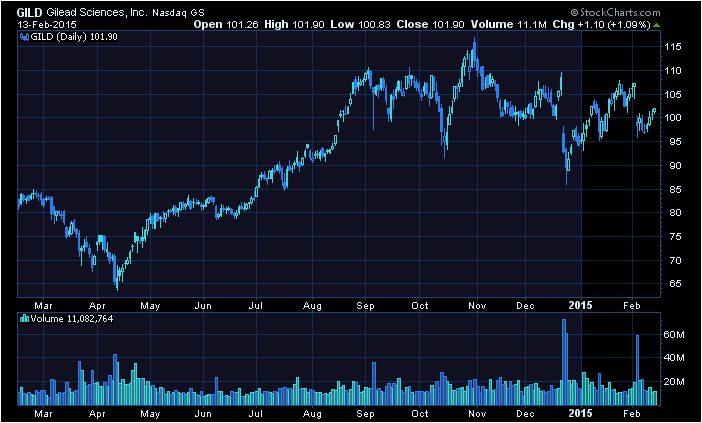
Task: Click Apr on the price chart date axis
Action: [x=97, y=306]
